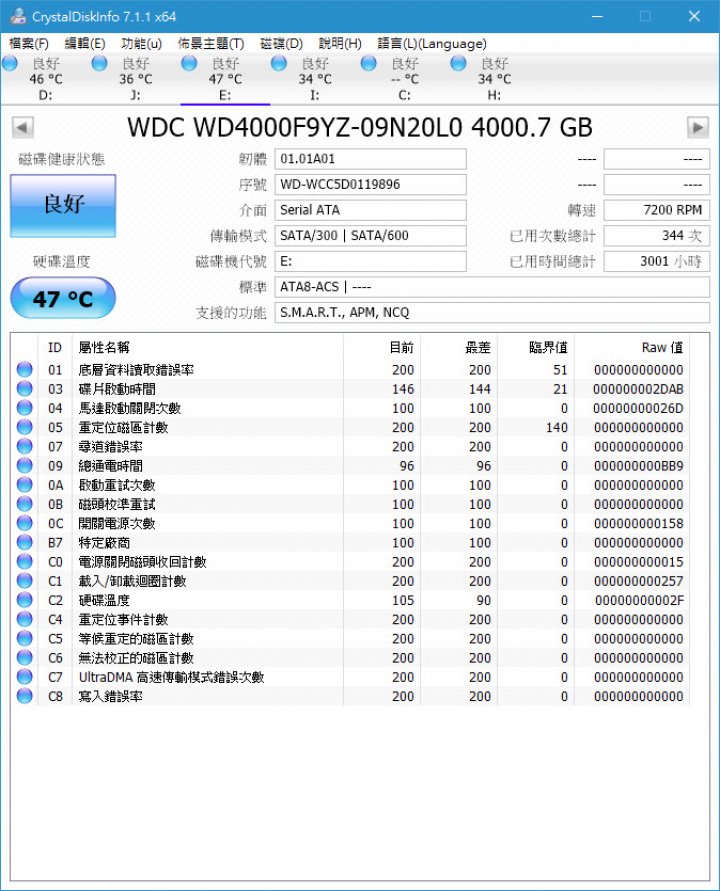Open the 編輯(E) menu

pyautogui.click(x=85, y=44)
